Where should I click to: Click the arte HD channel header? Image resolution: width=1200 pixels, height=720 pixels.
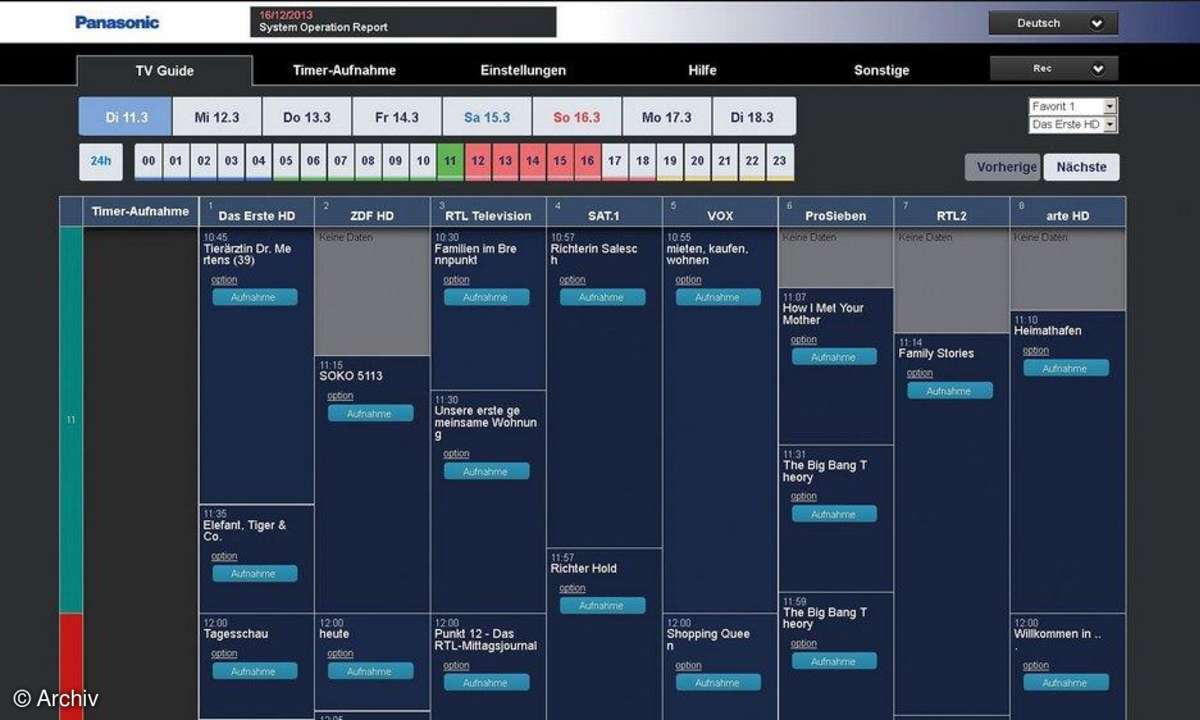click(1068, 212)
